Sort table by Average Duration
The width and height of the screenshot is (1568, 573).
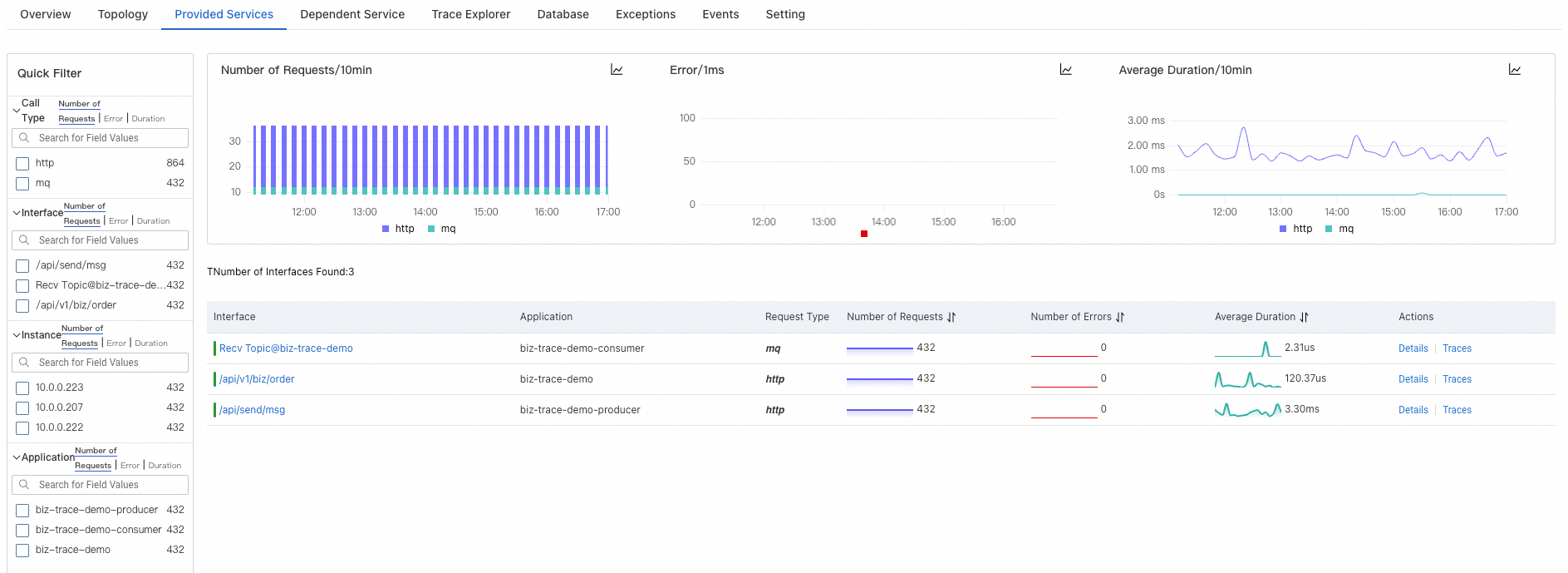pos(1304,317)
